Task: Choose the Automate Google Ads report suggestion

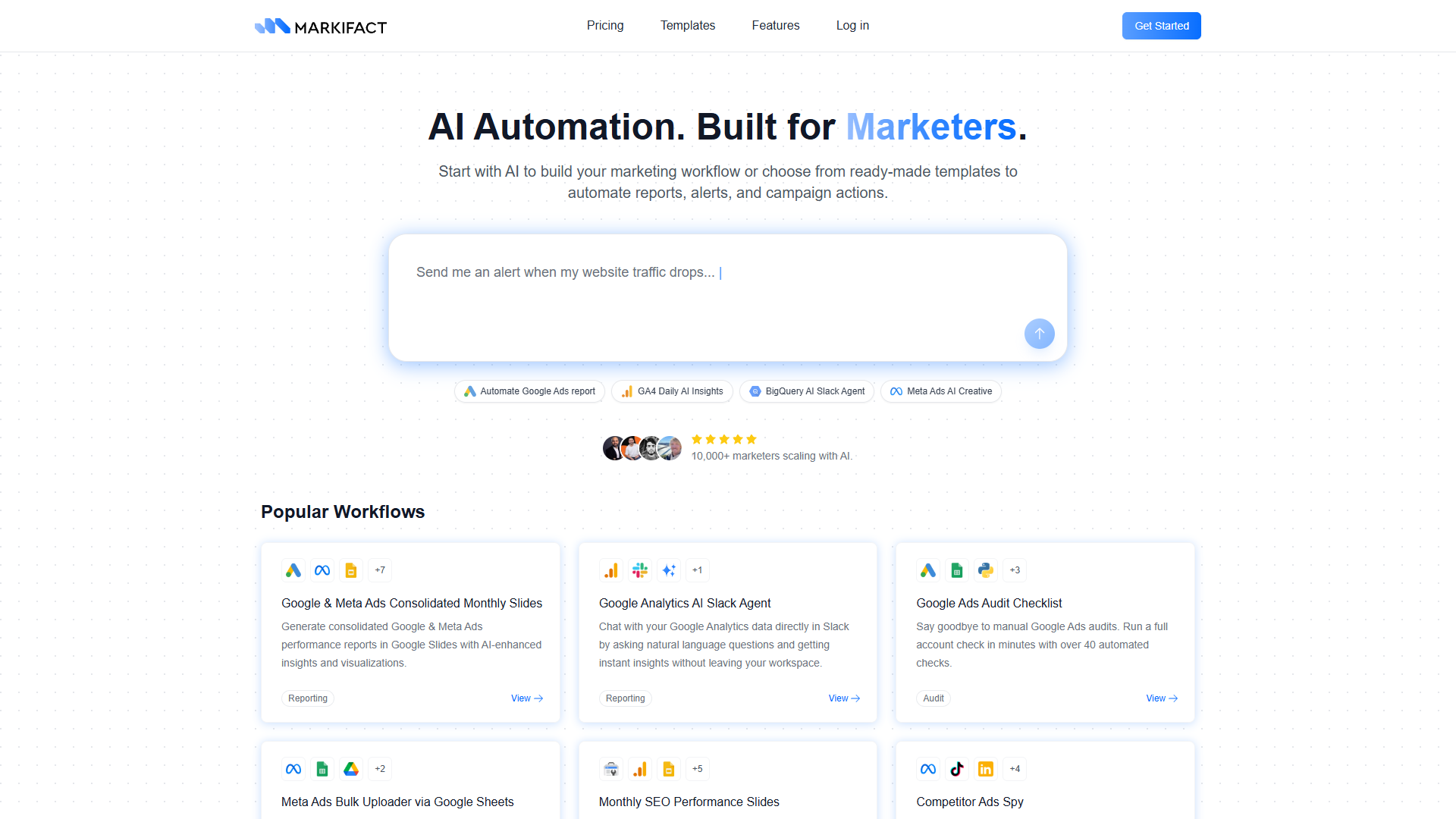Action: (x=529, y=391)
